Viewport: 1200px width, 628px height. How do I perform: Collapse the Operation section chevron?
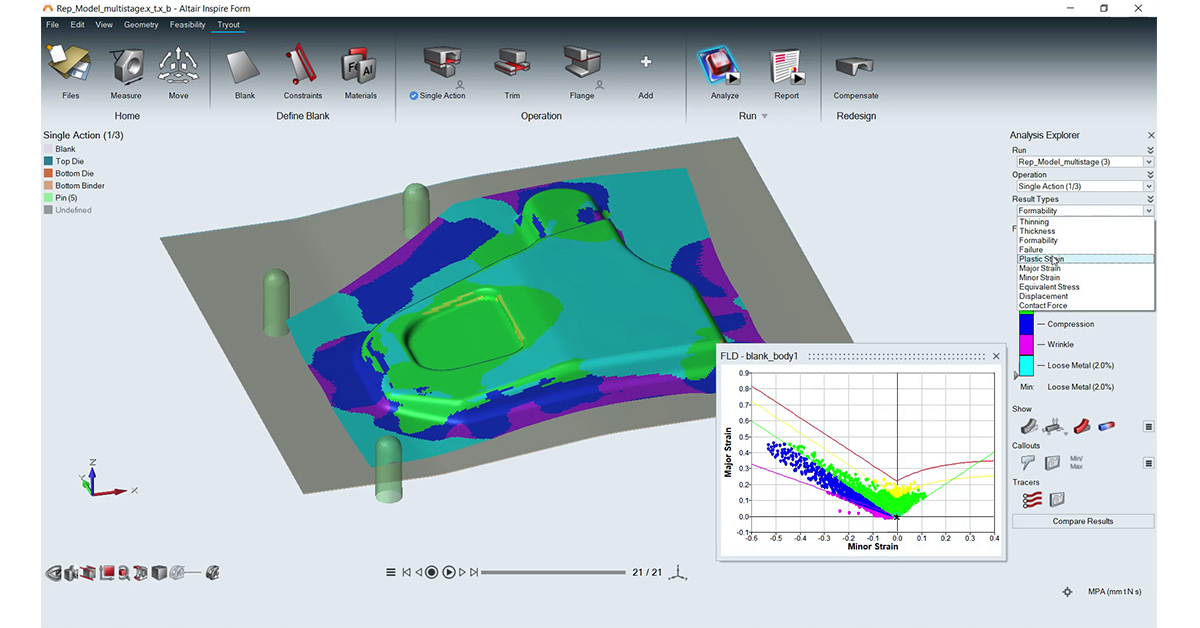click(x=1150, y=175)
